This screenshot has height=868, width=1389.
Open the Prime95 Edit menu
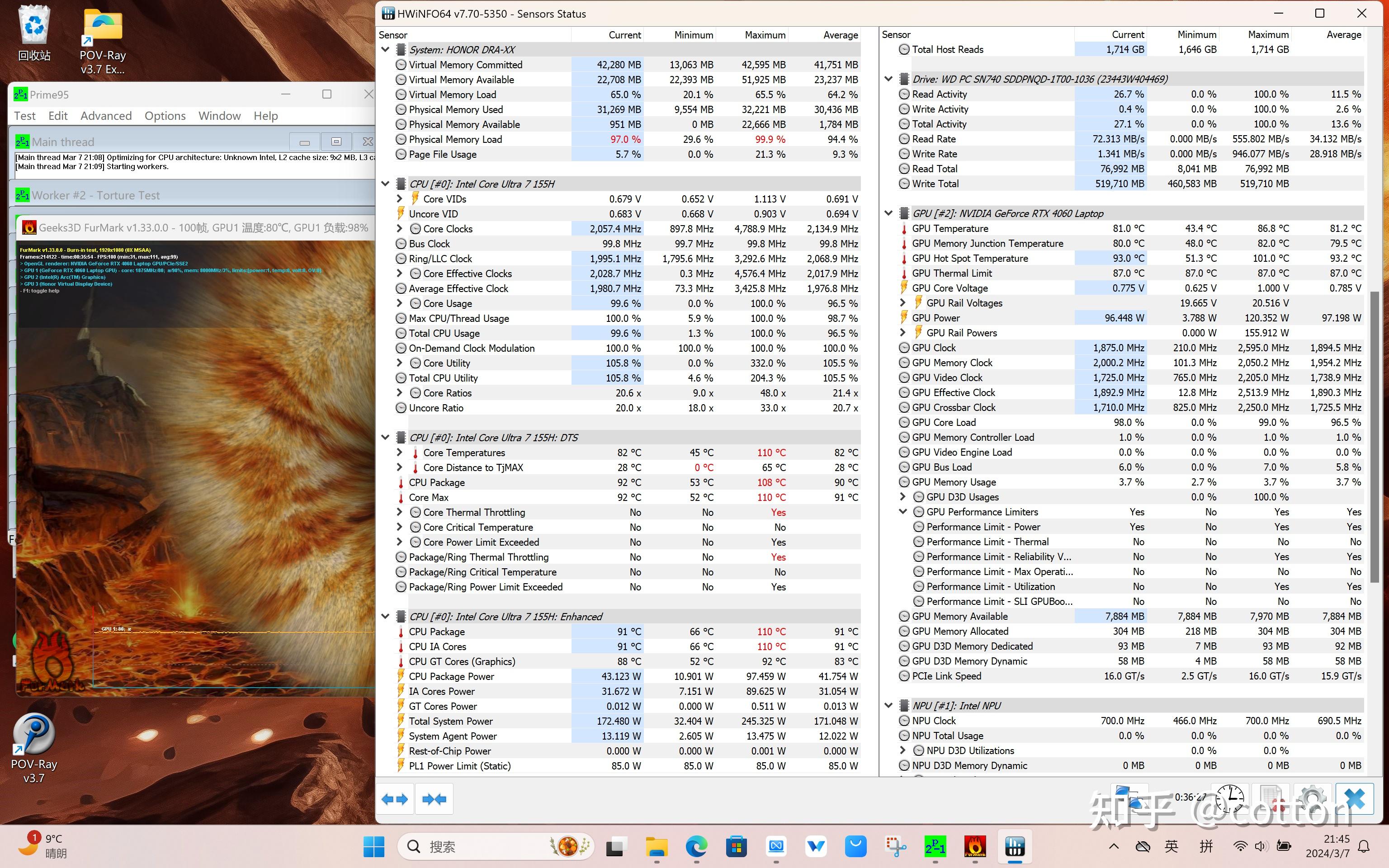point(58,116)
